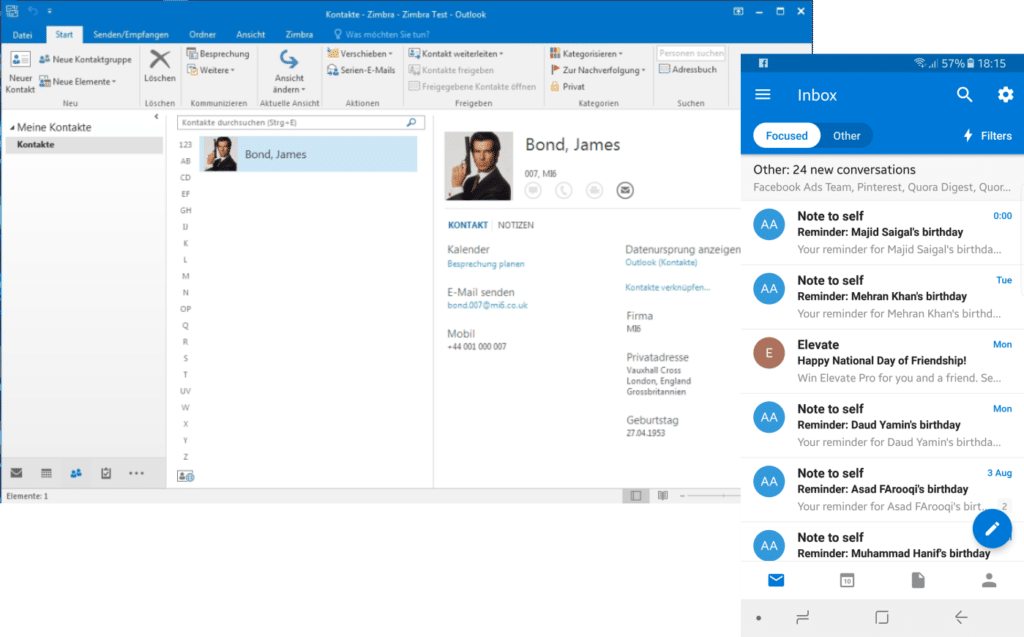Open Outlook's ribbon display options
The height and width of the screenshot is (637, 1024).
click(x=738, y=12)
